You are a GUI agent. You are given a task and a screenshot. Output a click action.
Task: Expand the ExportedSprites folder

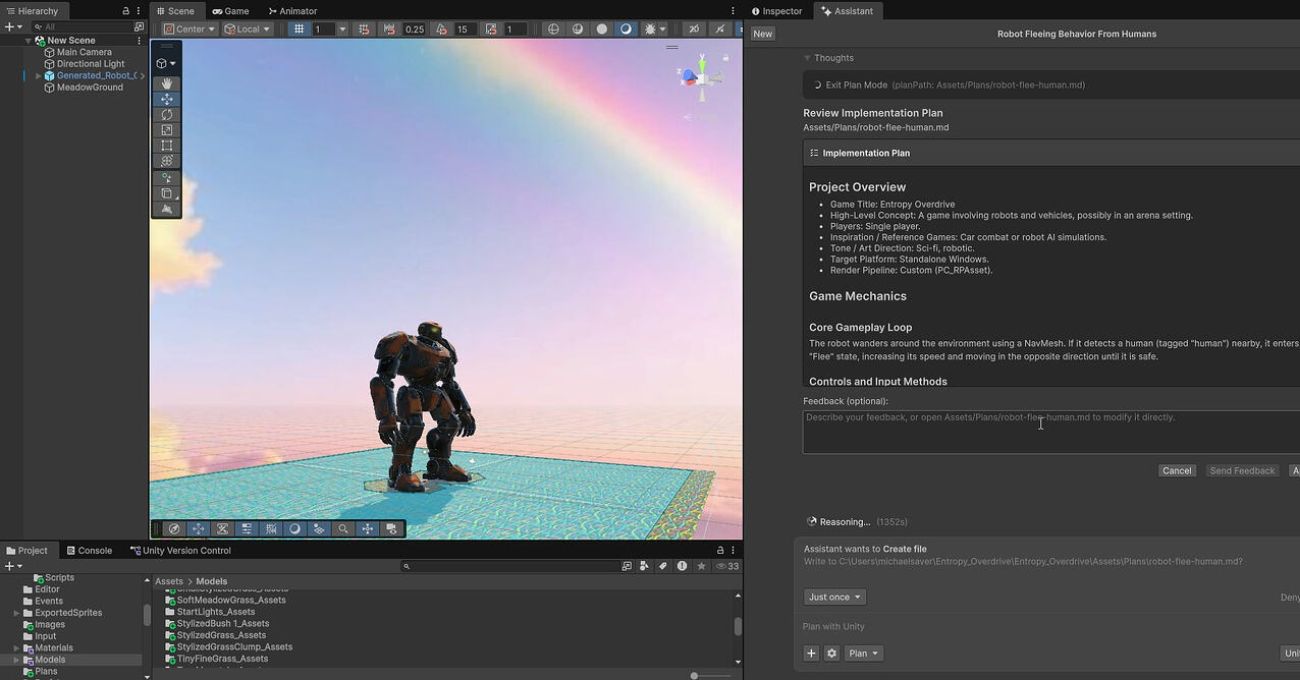[16, 613]
